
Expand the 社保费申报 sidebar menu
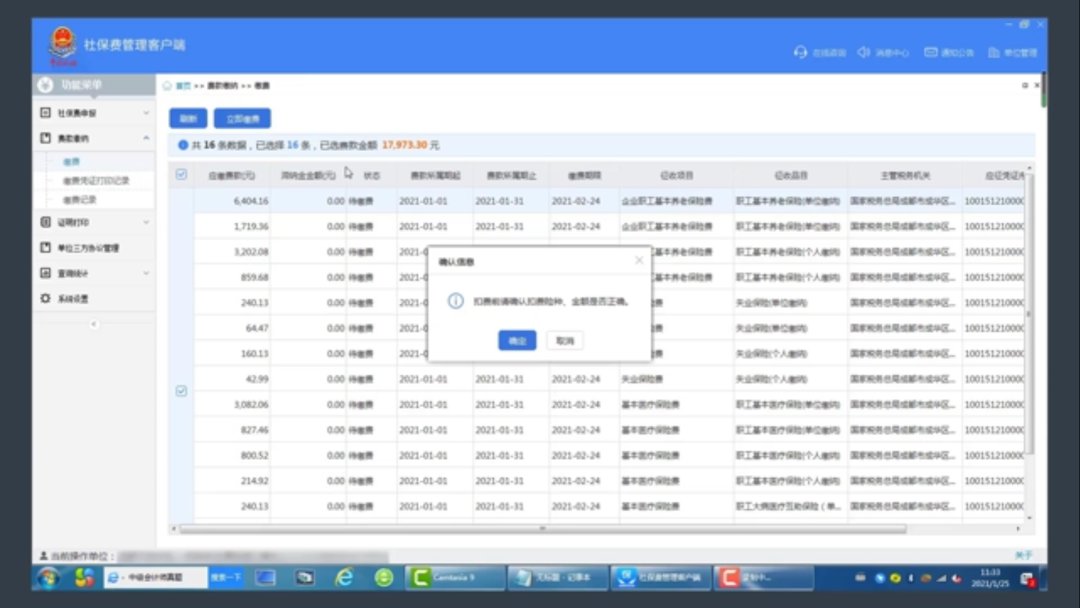tap(92, 114)
